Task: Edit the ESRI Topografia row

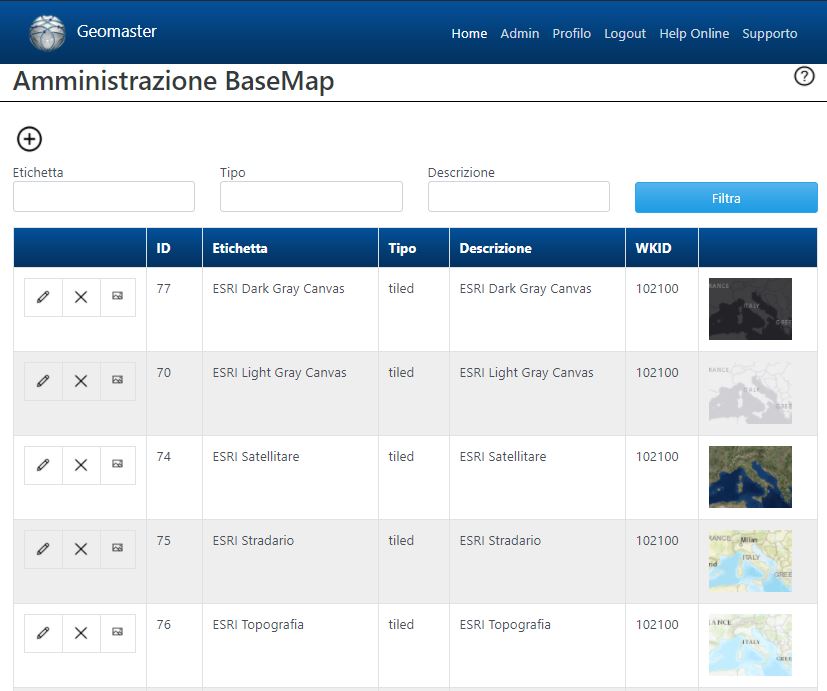Action: click(43, 633)
